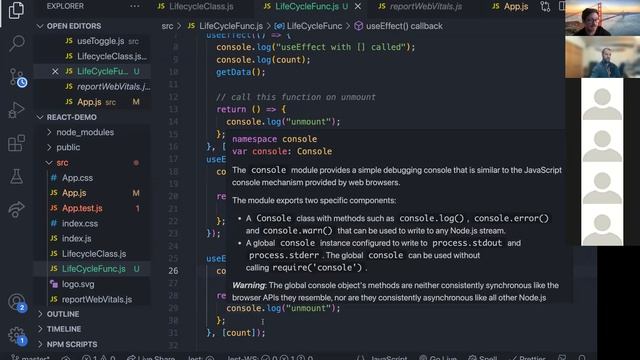The image size is (640, 360).
Task: Open the Testing flask view
Action: (x=16, y=176)
